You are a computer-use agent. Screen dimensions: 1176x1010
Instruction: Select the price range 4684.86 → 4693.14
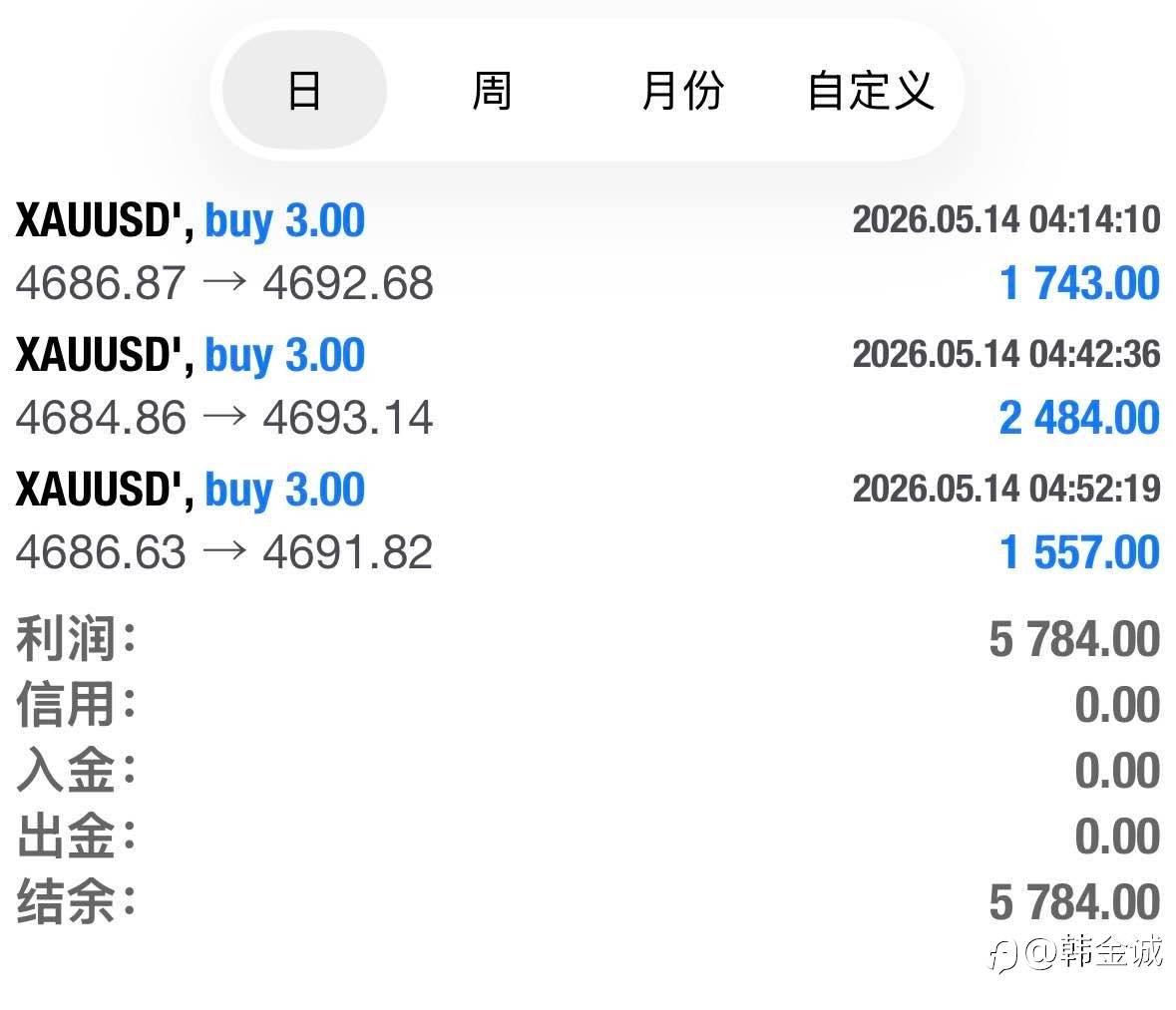pyautogui.click(x=224, y=417)
